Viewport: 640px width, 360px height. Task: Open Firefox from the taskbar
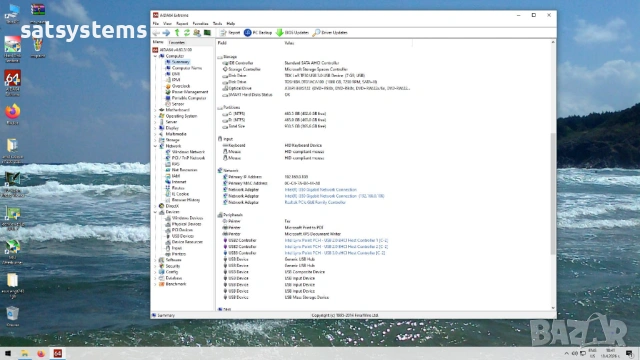pos(41,353)
